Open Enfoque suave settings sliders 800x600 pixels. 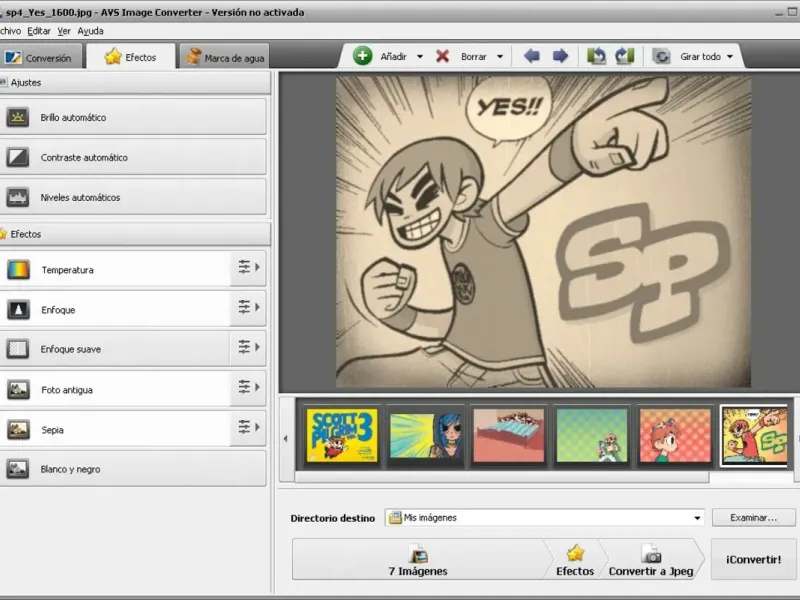(x=248, y=347)
